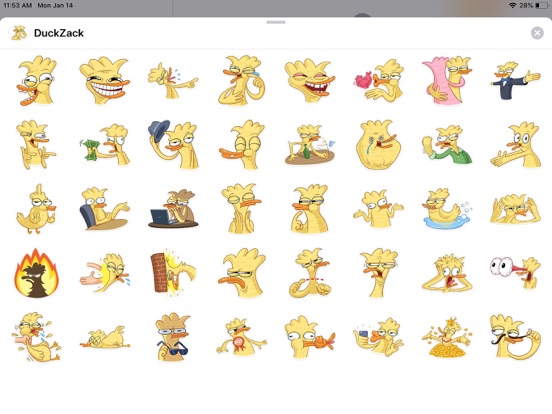Select the duck with award ribbon sticker
This screenshot has height=414, width=552.
[x=242, y=337]
